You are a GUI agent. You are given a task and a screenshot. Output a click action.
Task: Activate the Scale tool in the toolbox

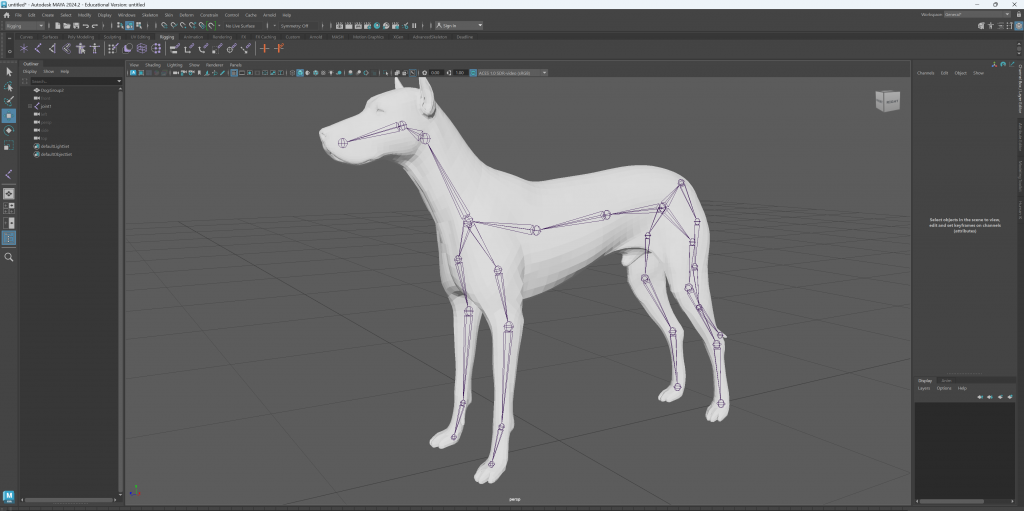point(8,146)
